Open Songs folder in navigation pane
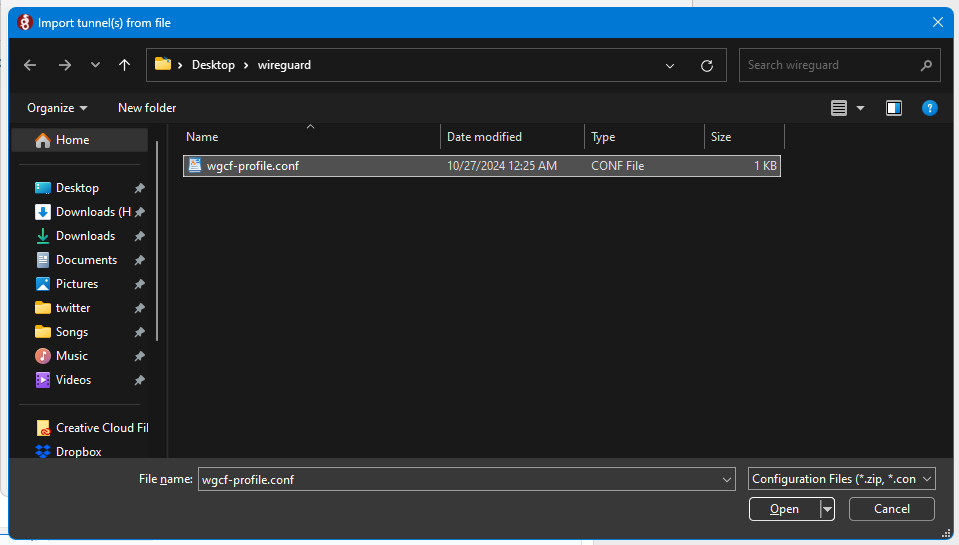This screenshot has width=959, height=545. (x=62, y=332)
